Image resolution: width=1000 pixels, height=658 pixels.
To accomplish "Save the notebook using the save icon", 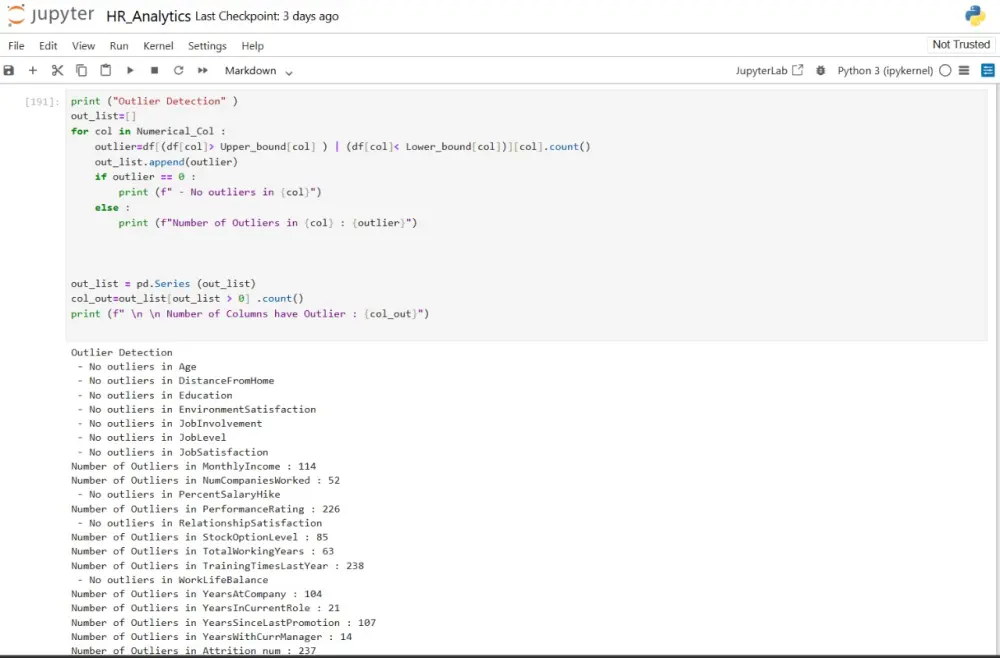I will point(9,70).
